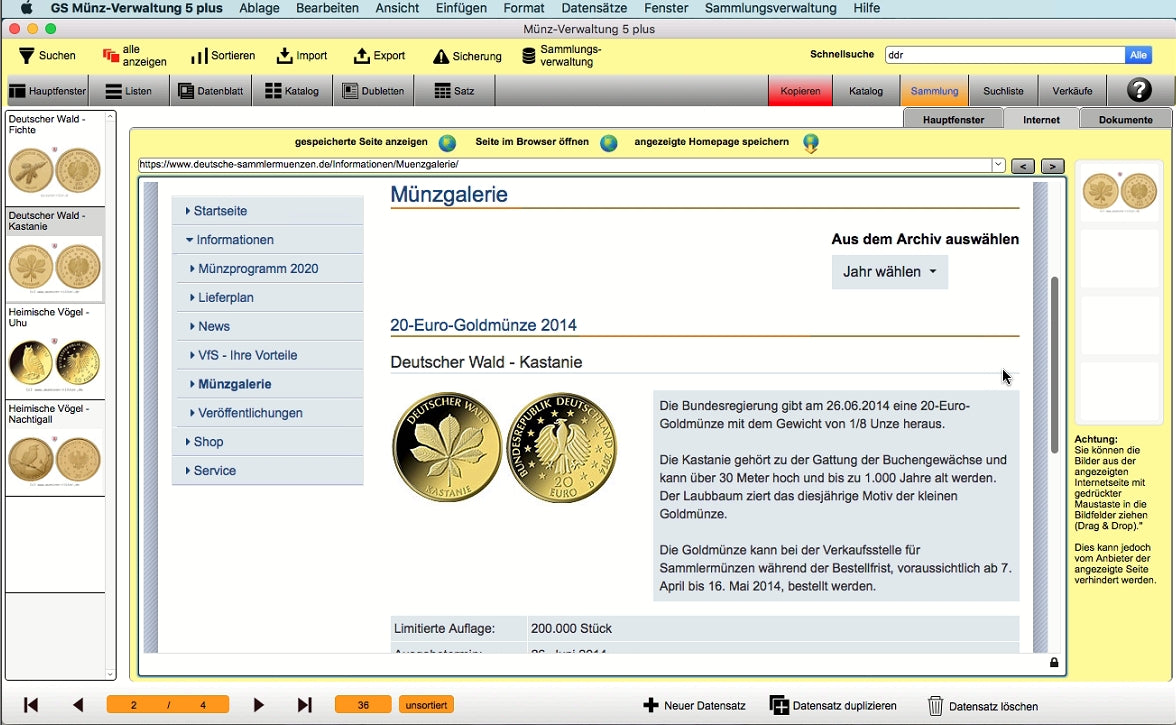Click globe icon to save displayed homepage
This screenshot has width=1176, height=725.
pos(811,143)
